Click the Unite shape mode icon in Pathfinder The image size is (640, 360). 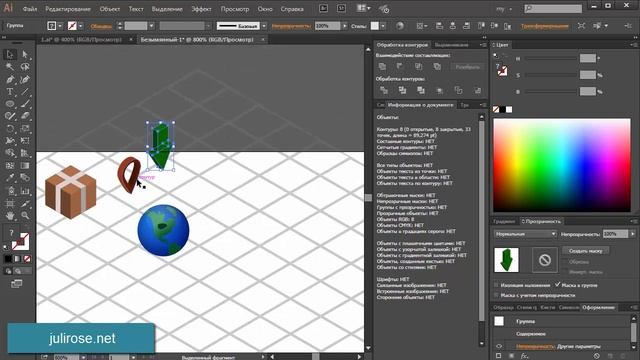(382, 66)
